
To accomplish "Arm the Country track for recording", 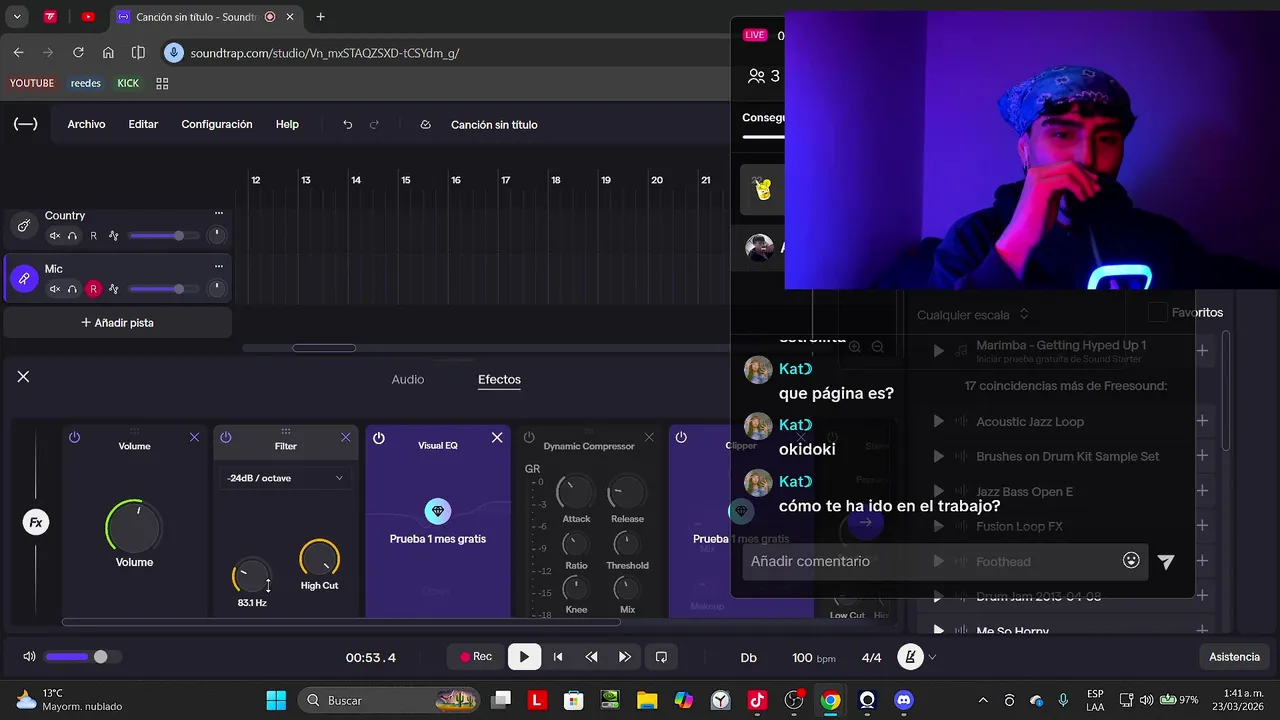I will click(94, 236).
